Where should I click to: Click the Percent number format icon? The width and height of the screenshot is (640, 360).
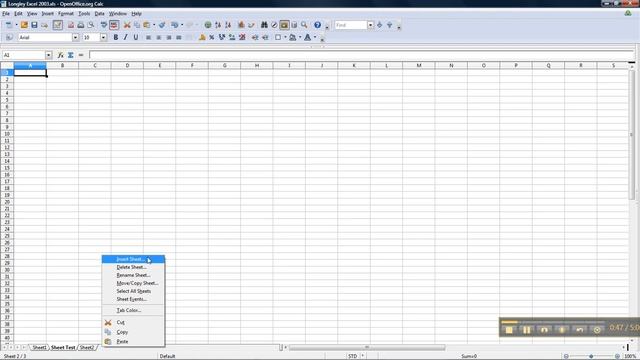click(x=212, y=38)
